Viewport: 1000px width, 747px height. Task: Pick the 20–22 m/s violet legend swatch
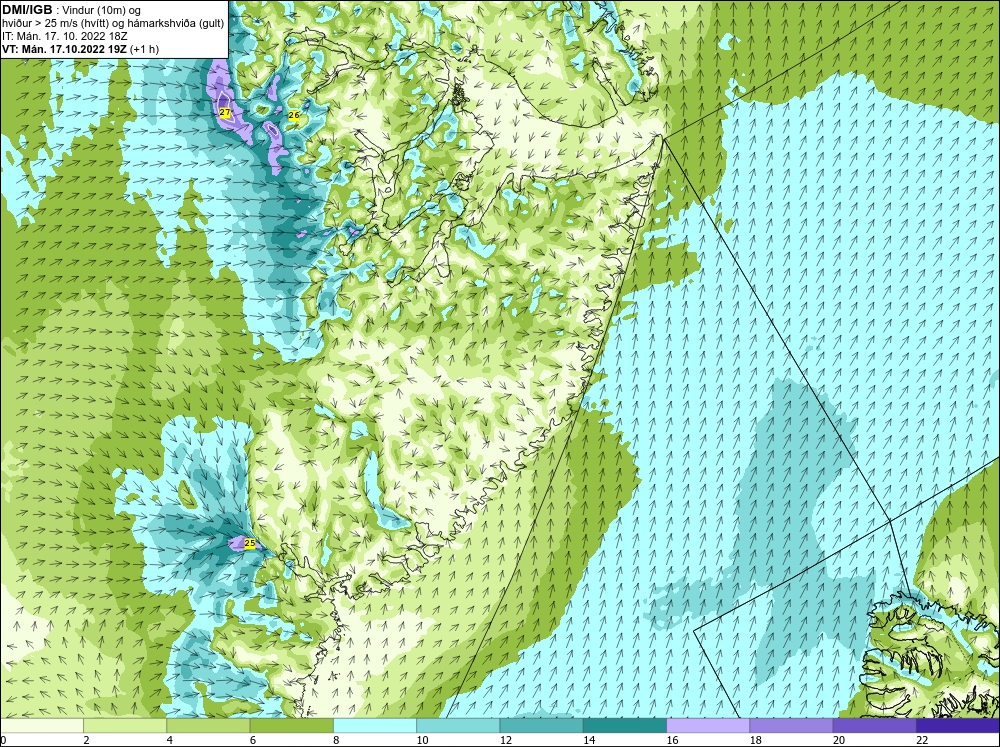[874, 725]
